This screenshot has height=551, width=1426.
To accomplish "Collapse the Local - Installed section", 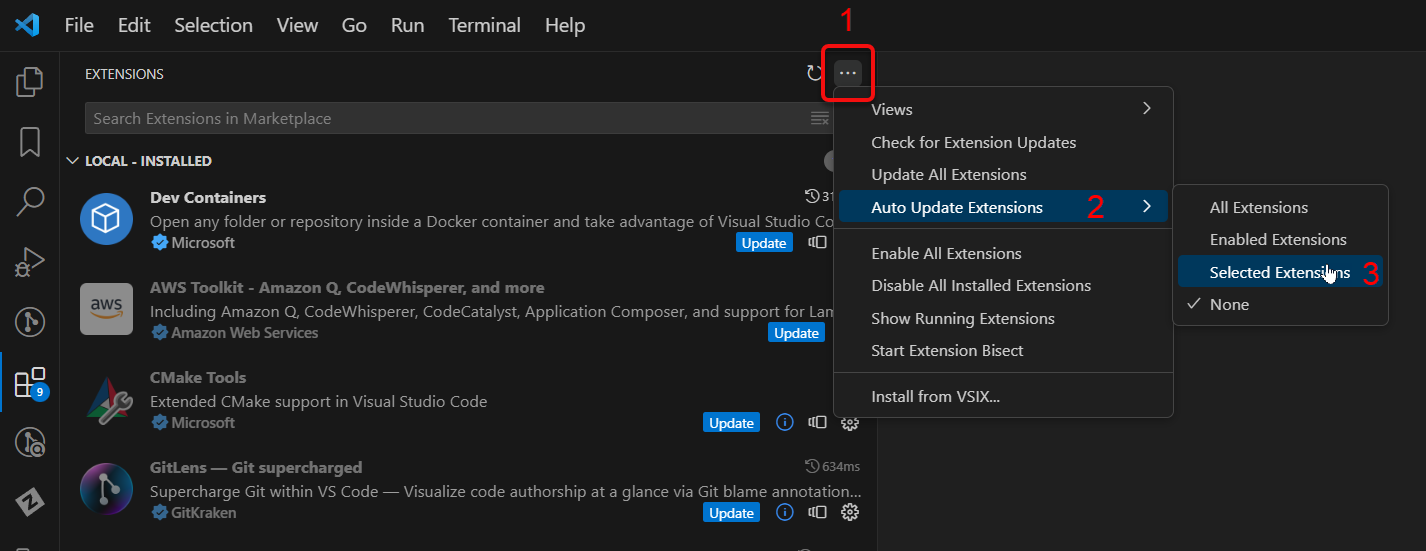I will click(x=72, y=161).
